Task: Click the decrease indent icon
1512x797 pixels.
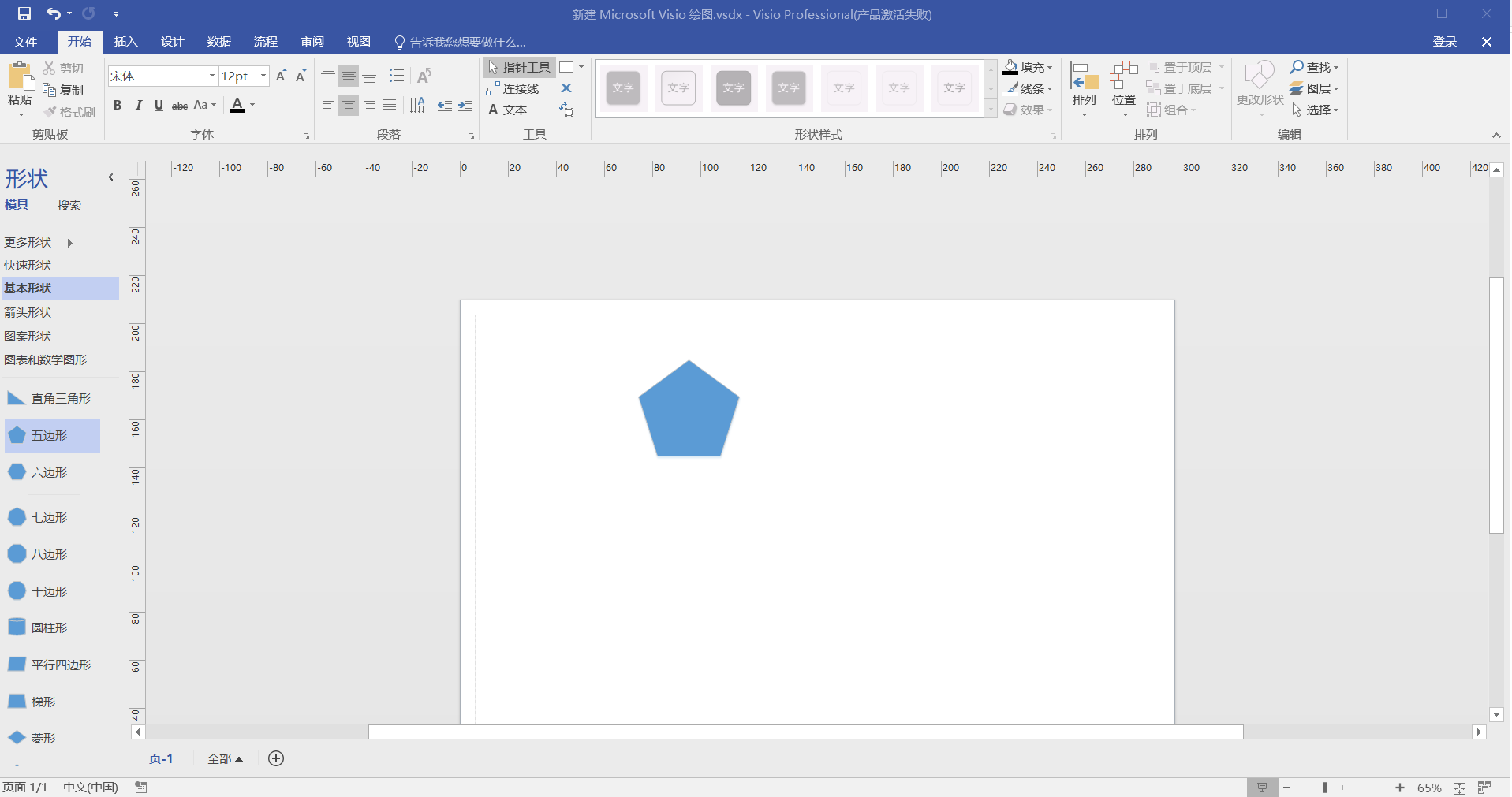Action: click(445, 105)
